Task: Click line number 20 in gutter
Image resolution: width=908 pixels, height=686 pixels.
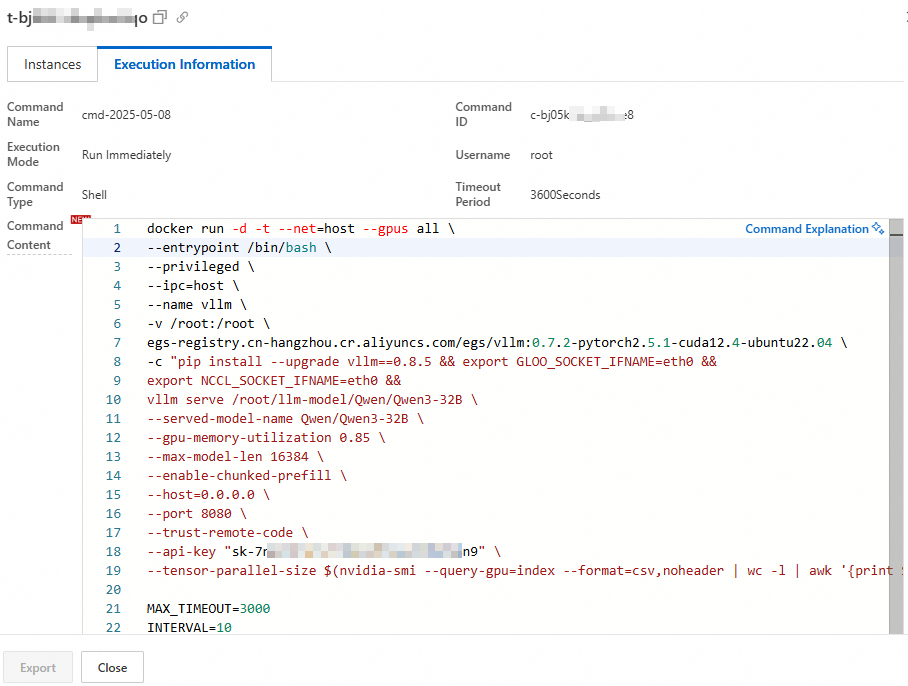Action: (x=114, y=590)
